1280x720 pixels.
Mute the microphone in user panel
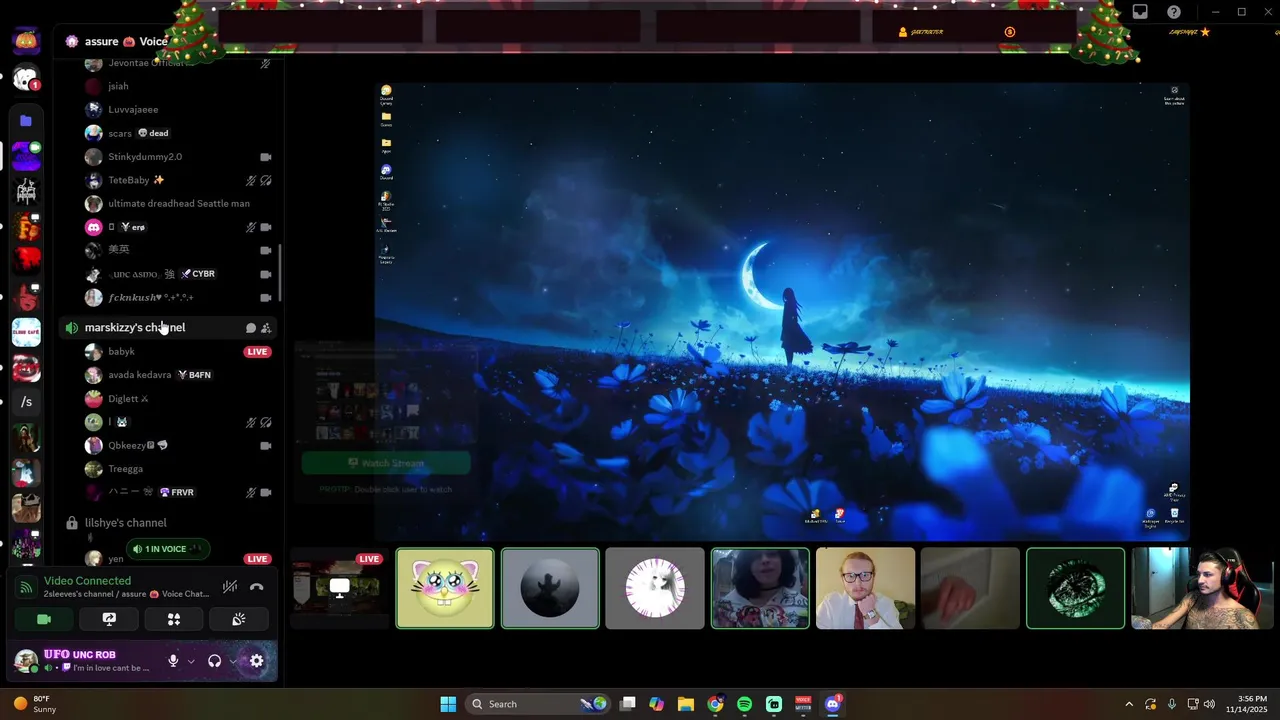click(x=173, y=661)
